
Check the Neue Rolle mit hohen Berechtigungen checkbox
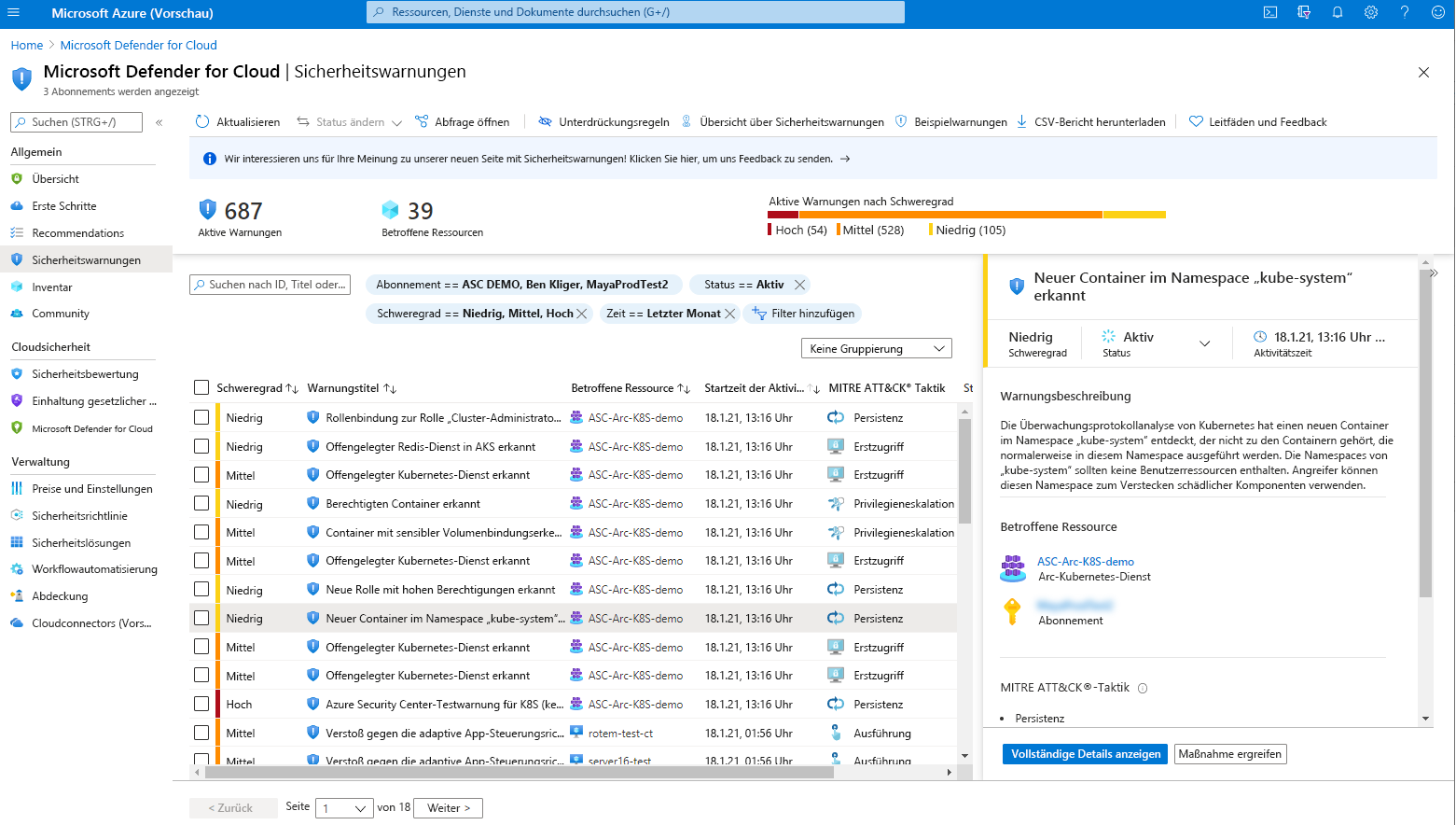(201, 589)
